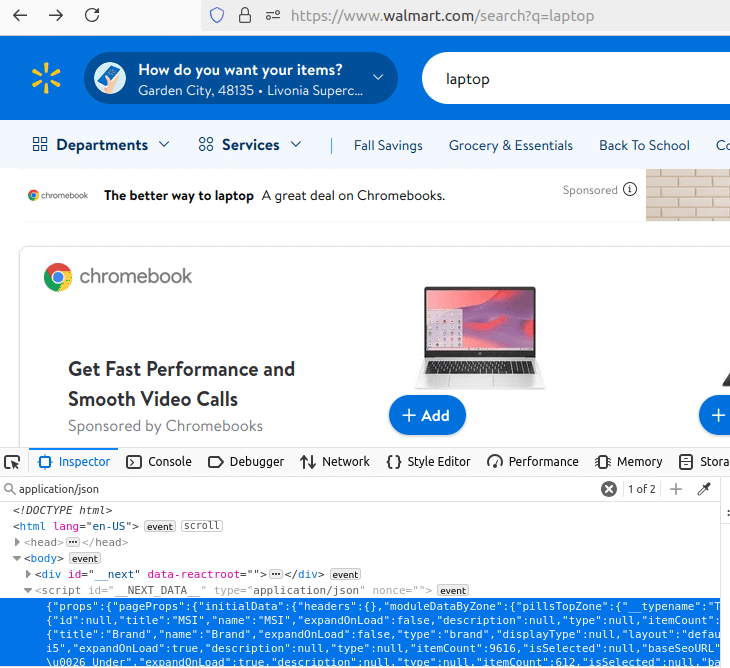Open the tracking protection shield icon
This screenshot has width=730, height=668.
(217, 15)
